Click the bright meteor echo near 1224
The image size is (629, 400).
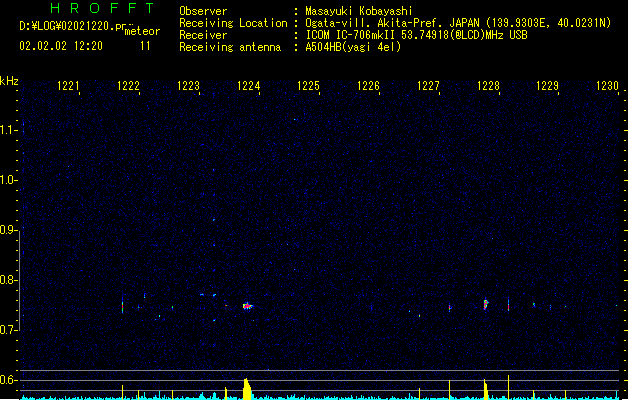point(248,306)
